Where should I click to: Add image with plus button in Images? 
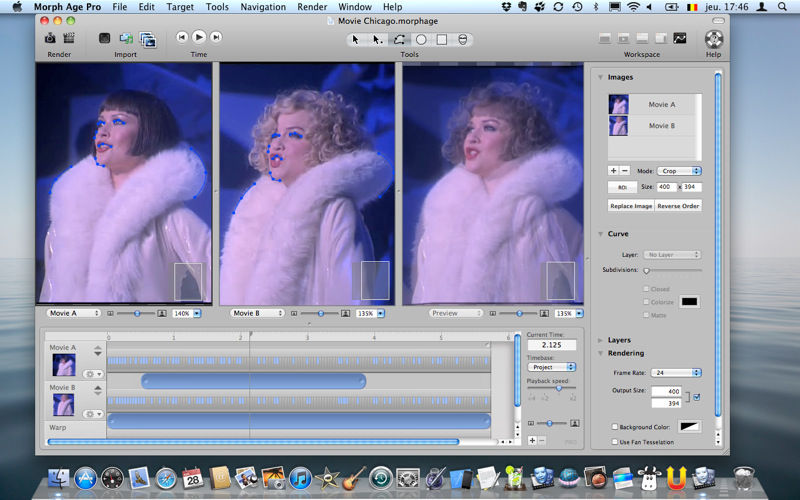click(x=613, y=171)
